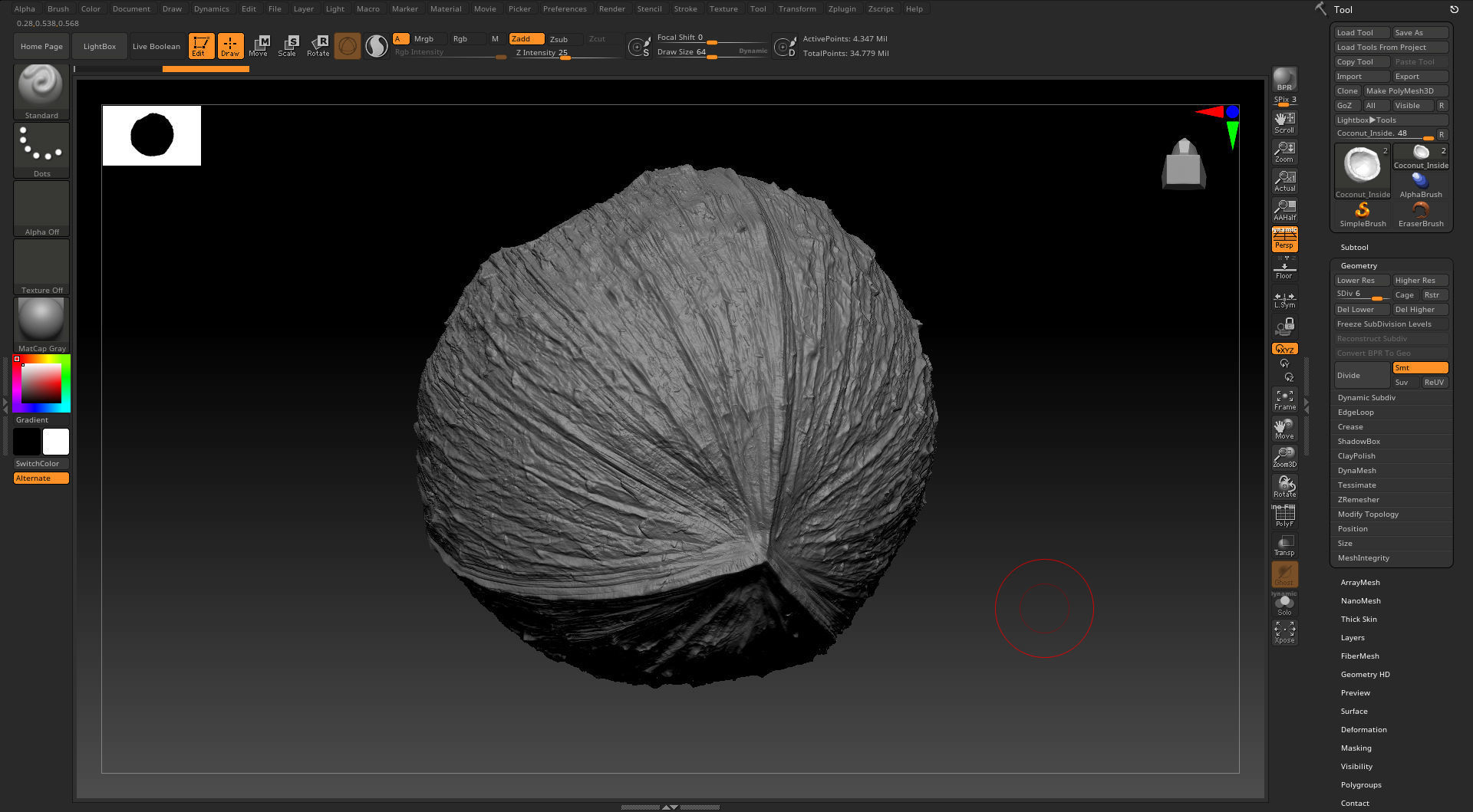
Task: Expand the Masking section
Action: (1356, 748)
